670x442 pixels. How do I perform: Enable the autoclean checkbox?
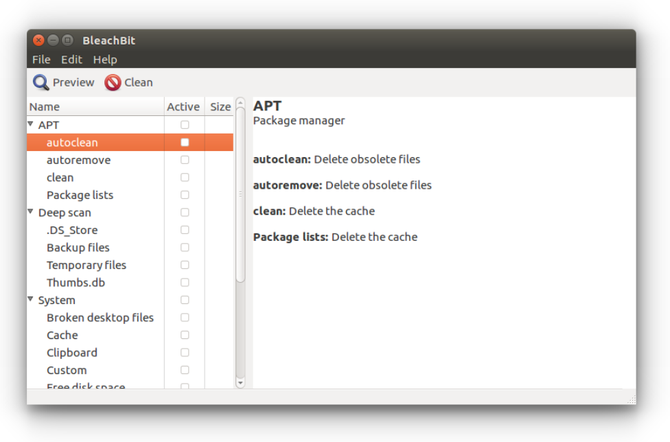[184, 143]
